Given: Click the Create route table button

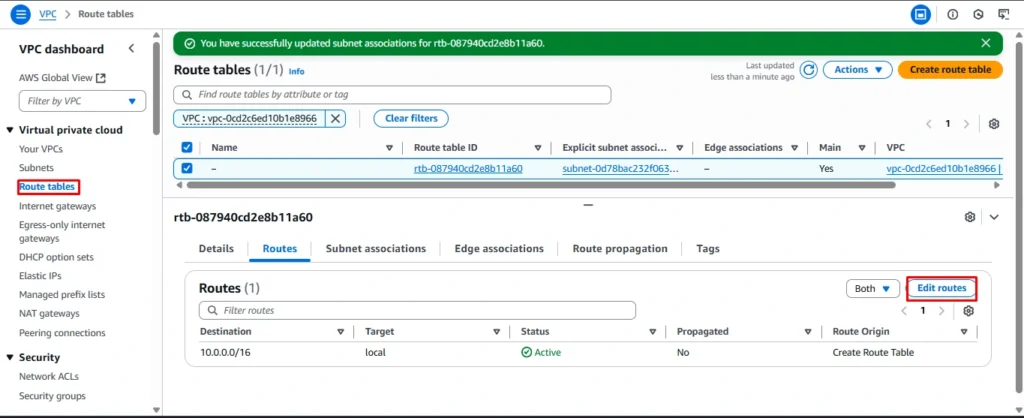Looking at the screenshot, I should 950,70.
